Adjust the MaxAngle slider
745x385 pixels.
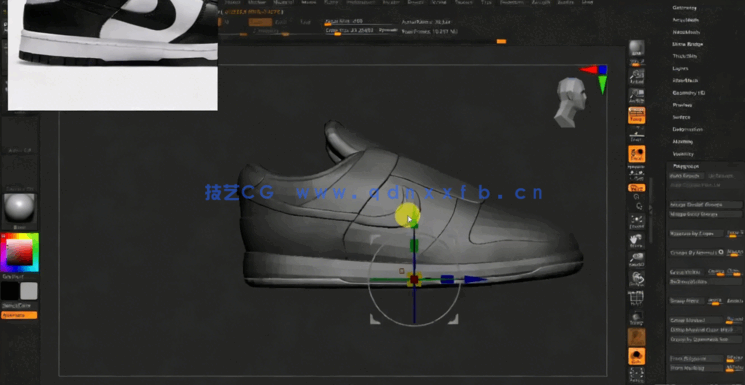point(734,252)
